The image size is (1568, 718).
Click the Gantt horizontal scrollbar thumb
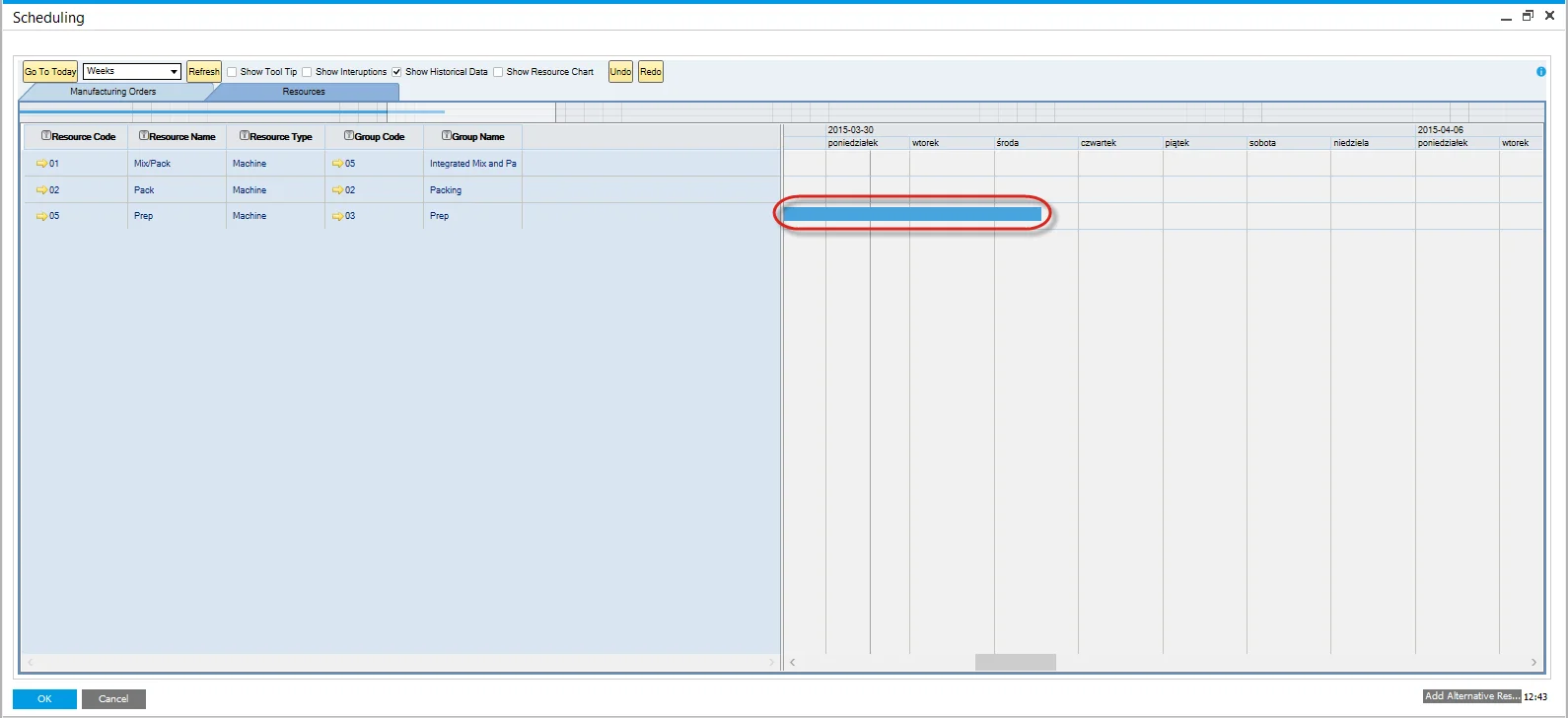click(1015, 663)
